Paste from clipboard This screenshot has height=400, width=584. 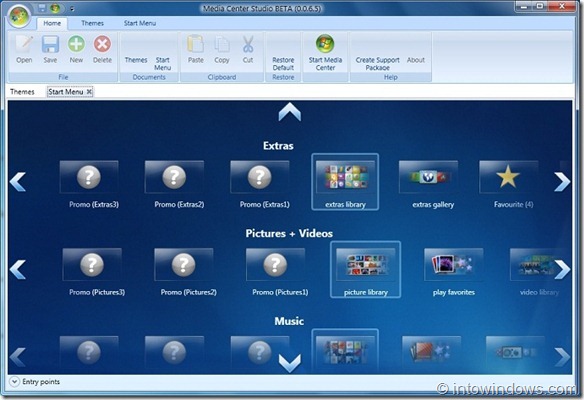(196, 49)
